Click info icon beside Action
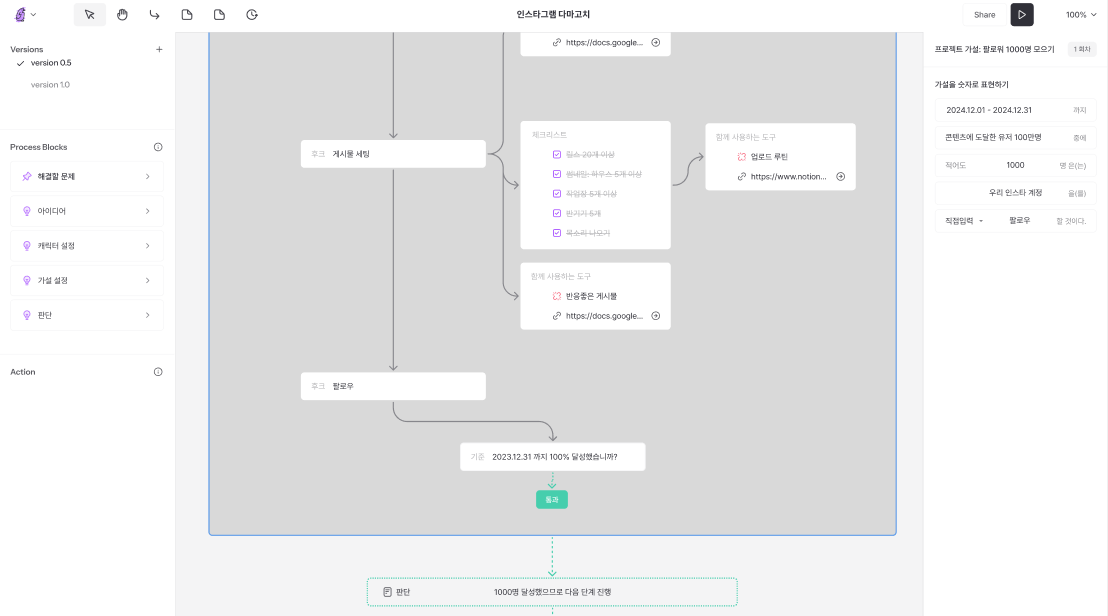The image size is (1108, 616). click(x=158, y=372)
